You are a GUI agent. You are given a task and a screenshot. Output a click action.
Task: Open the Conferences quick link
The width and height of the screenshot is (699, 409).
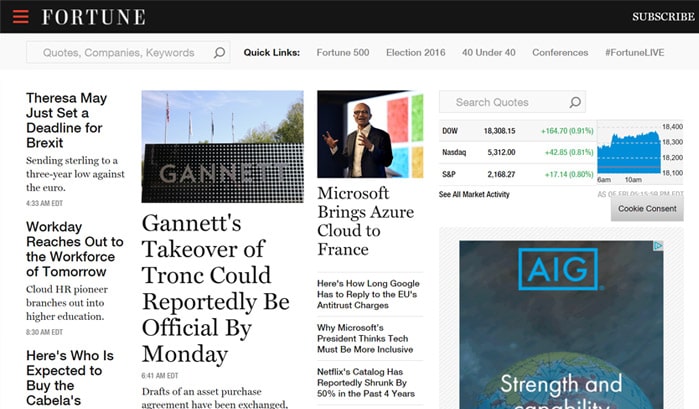[560, 53]
